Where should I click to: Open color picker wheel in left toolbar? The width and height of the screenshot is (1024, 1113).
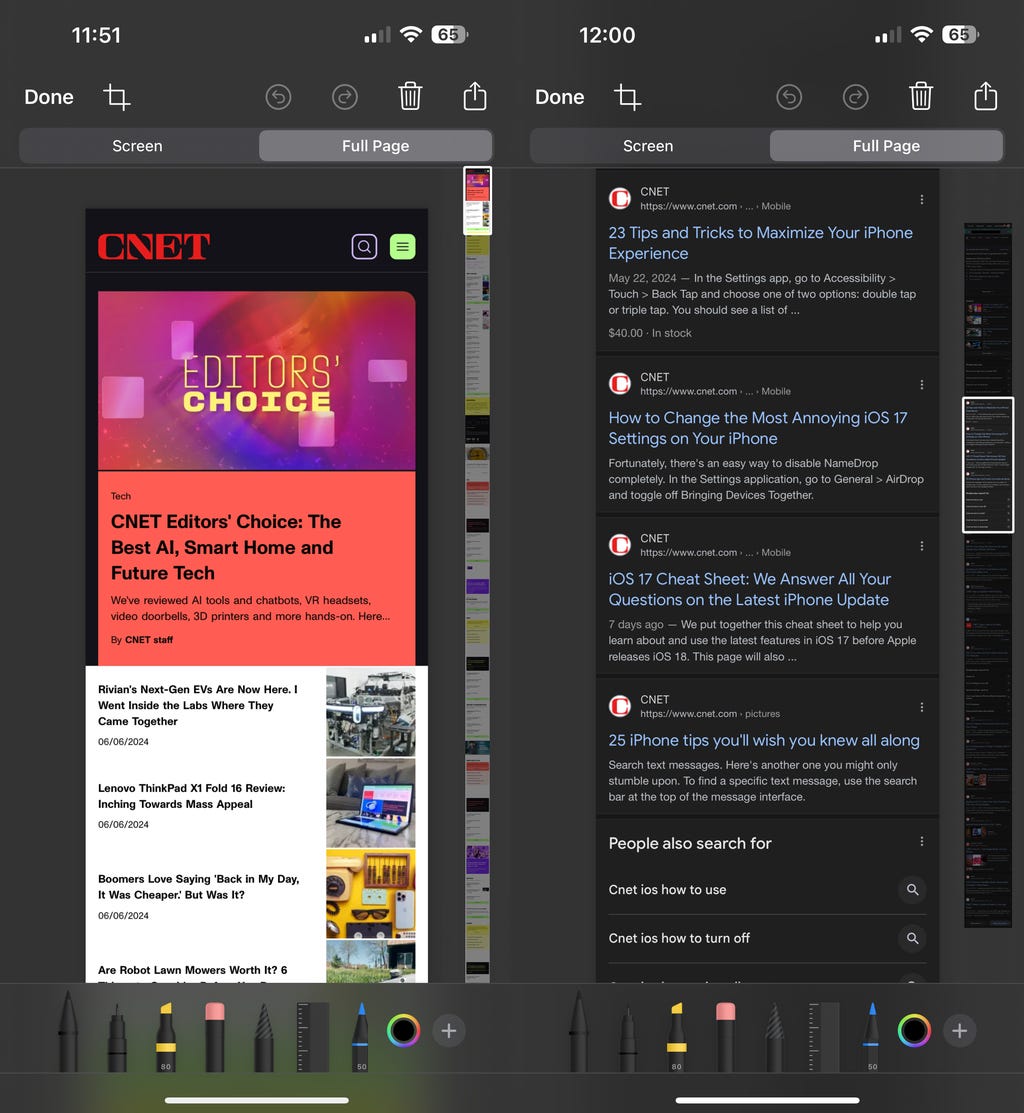coord(404,1031)
